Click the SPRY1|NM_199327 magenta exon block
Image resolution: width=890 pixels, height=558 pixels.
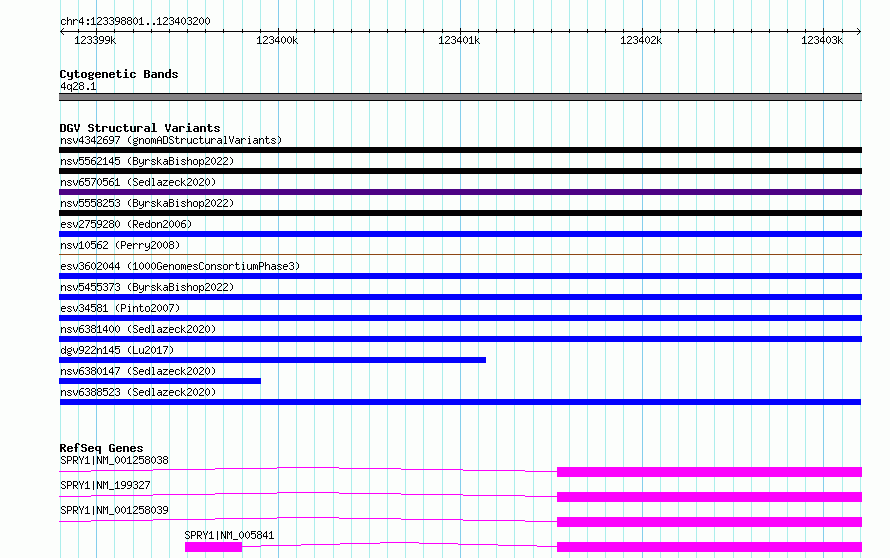tap(710, 497)
